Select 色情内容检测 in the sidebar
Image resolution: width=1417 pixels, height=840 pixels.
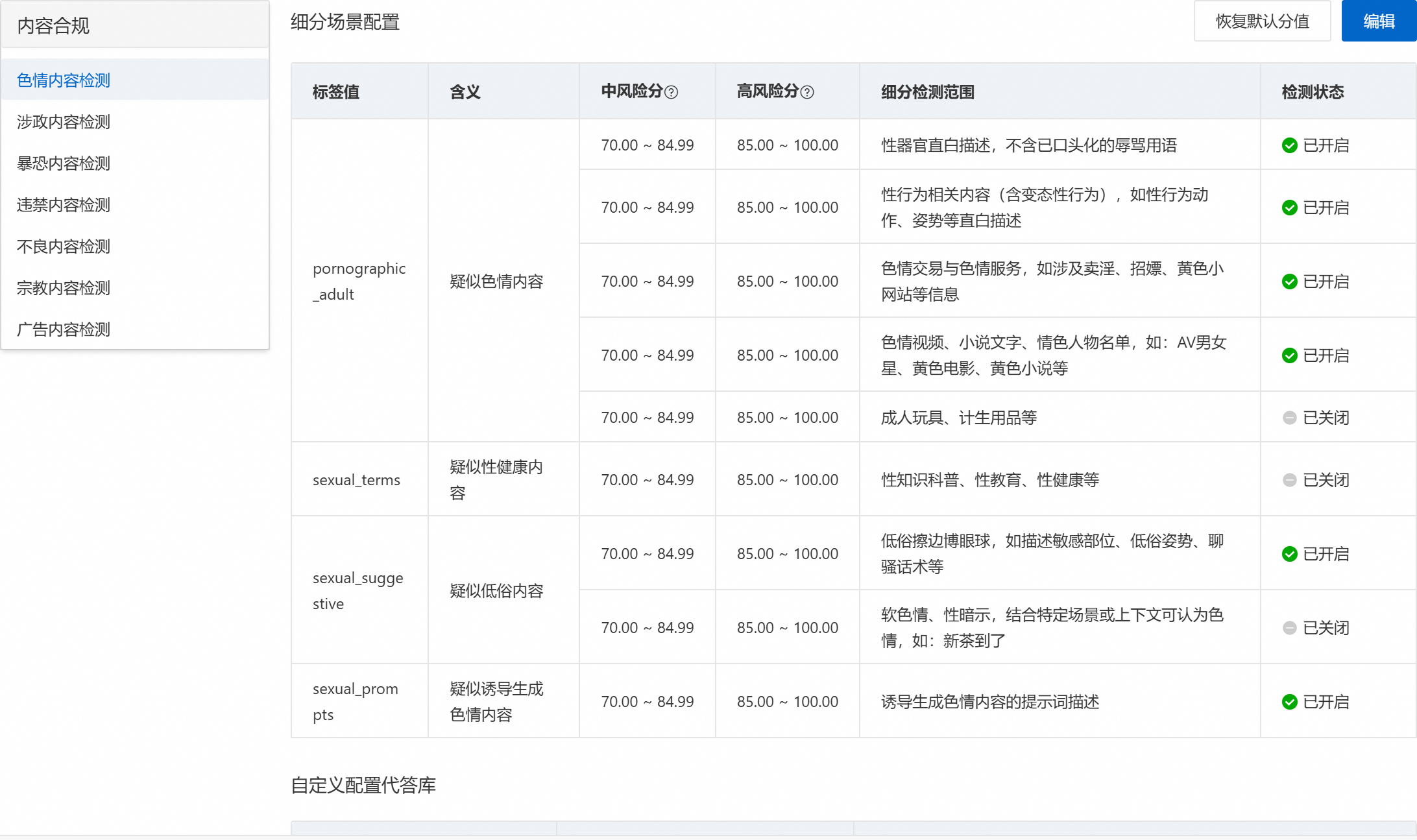(135, 80)
